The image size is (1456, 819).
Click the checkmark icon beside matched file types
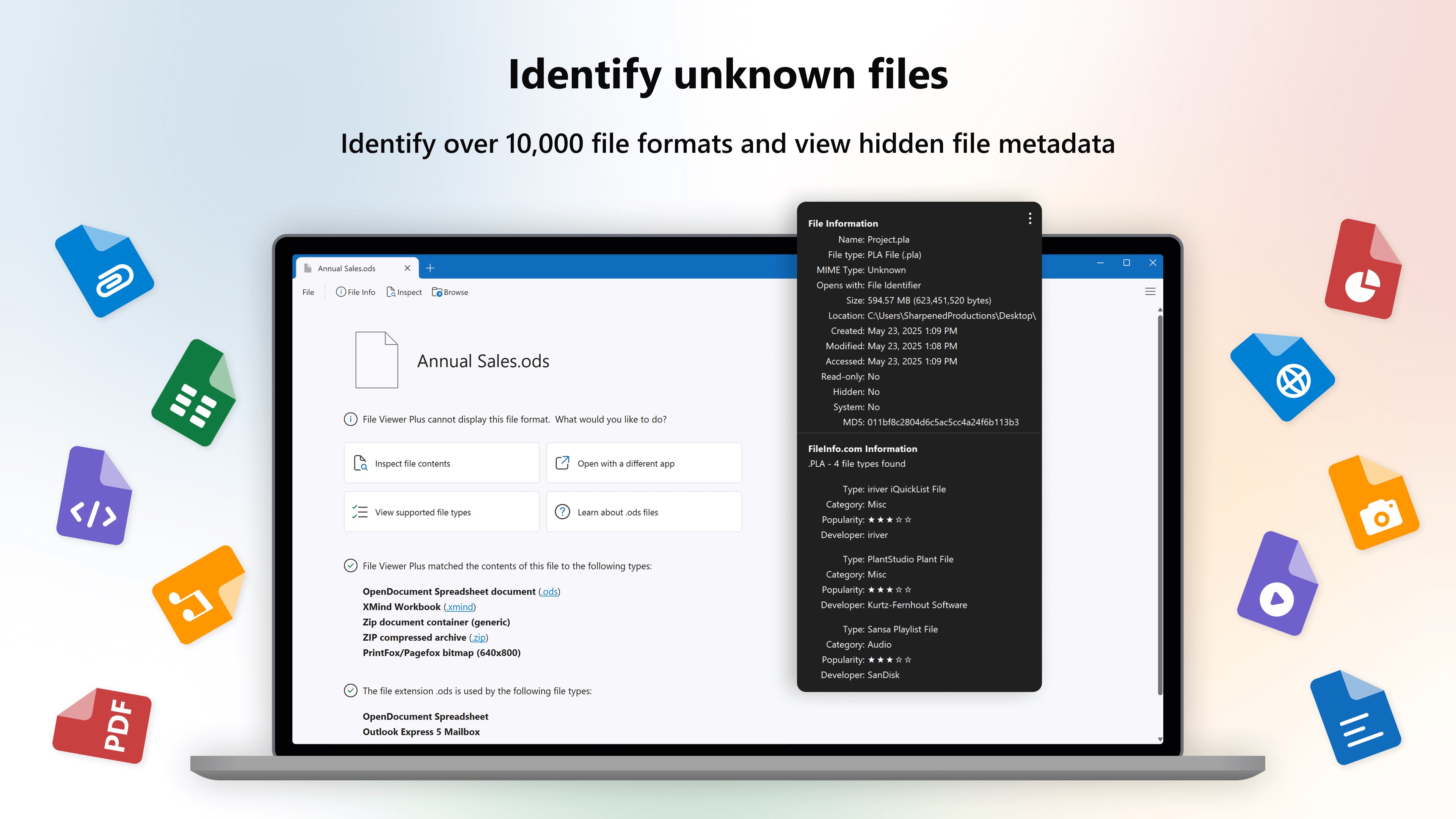tap(350, 565)
